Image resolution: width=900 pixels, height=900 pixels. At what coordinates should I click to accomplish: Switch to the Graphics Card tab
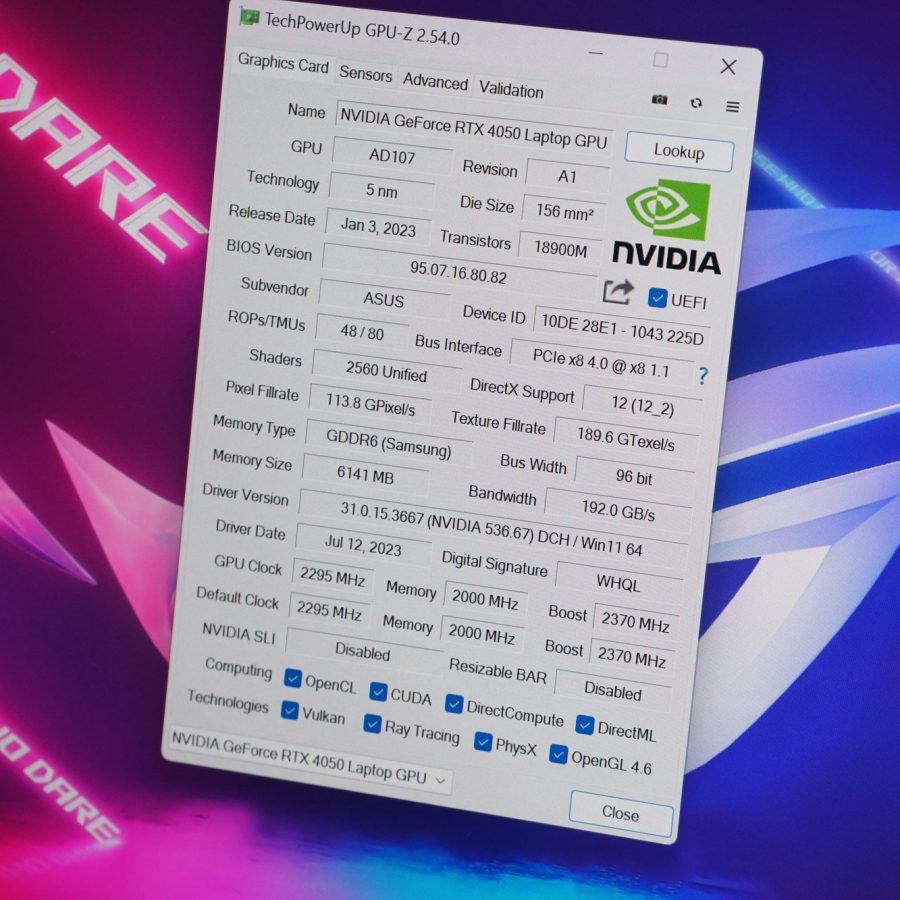click(x=283, y=63)
